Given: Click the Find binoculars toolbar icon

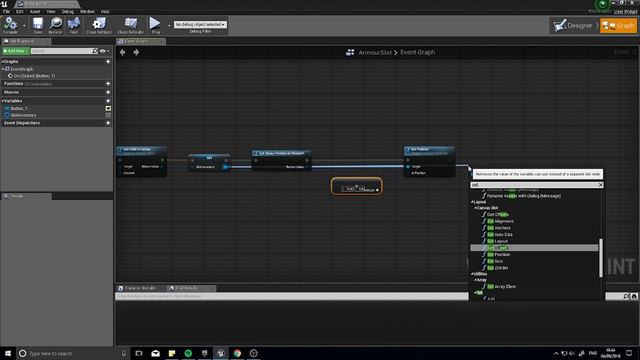Looking at the screenshot, I should [73, 25].
